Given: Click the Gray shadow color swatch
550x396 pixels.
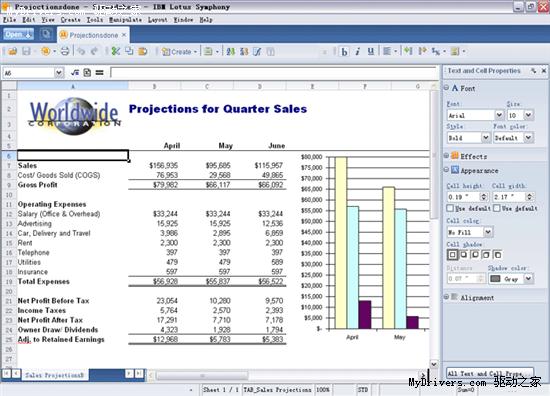Looking at the screenshot, I should point(495,279).
